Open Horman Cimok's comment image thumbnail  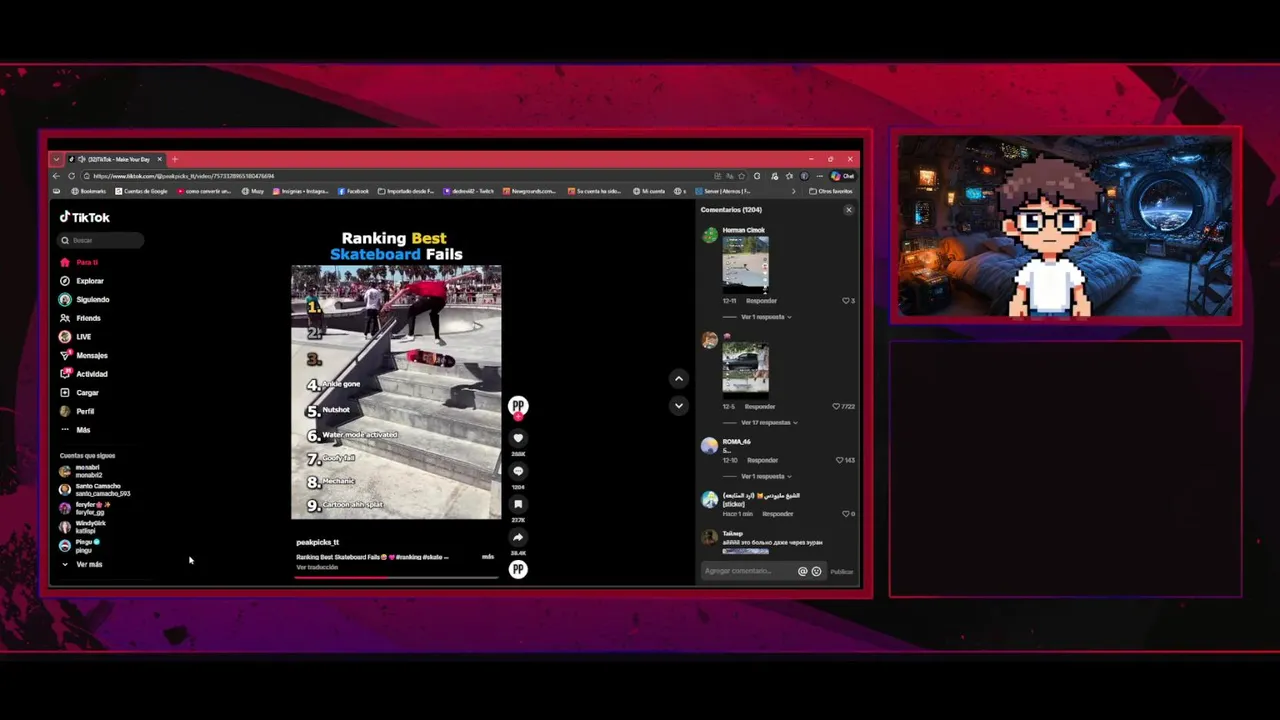[746, 264]
